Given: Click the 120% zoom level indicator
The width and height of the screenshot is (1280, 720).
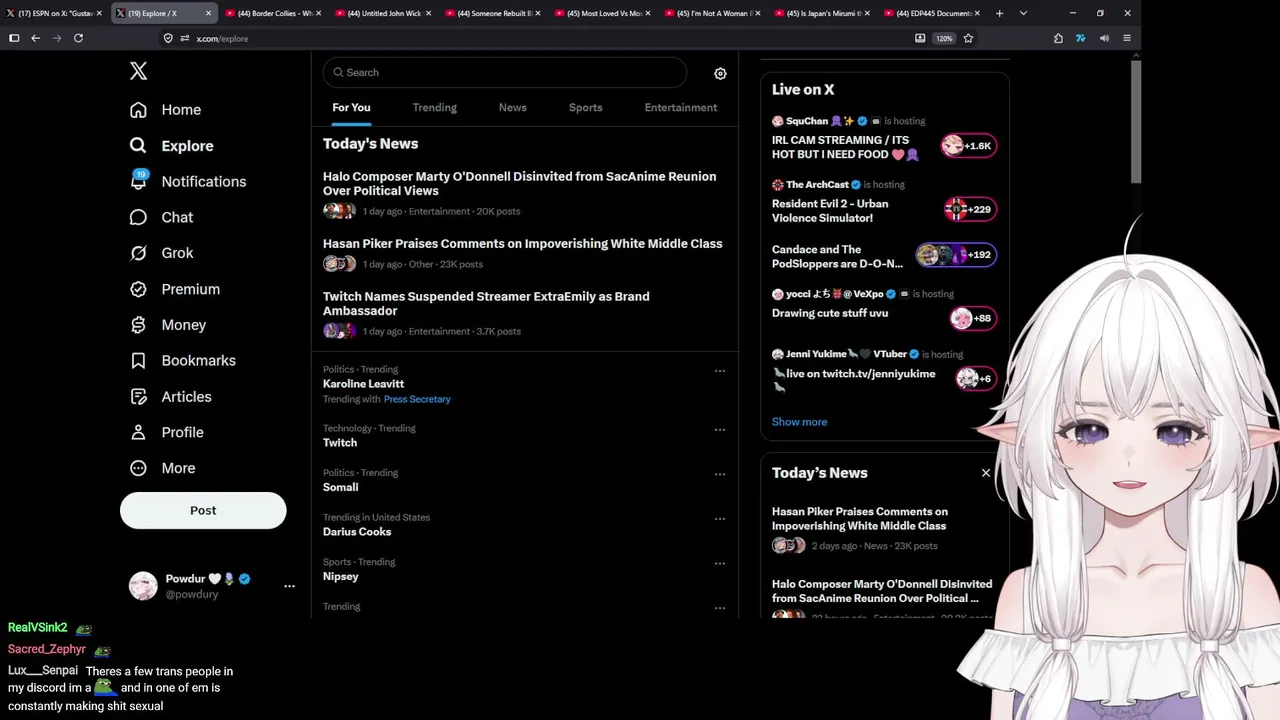Looking at the screenshot, I should [x=944, y=38].
